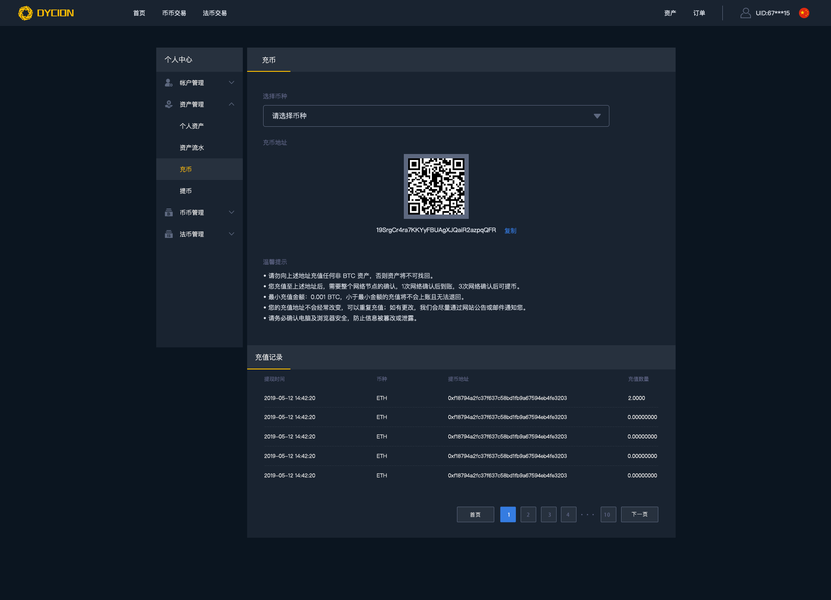
Task: Click the deposit address QR code
Action: pyautogui.click(x=436, y=186)
